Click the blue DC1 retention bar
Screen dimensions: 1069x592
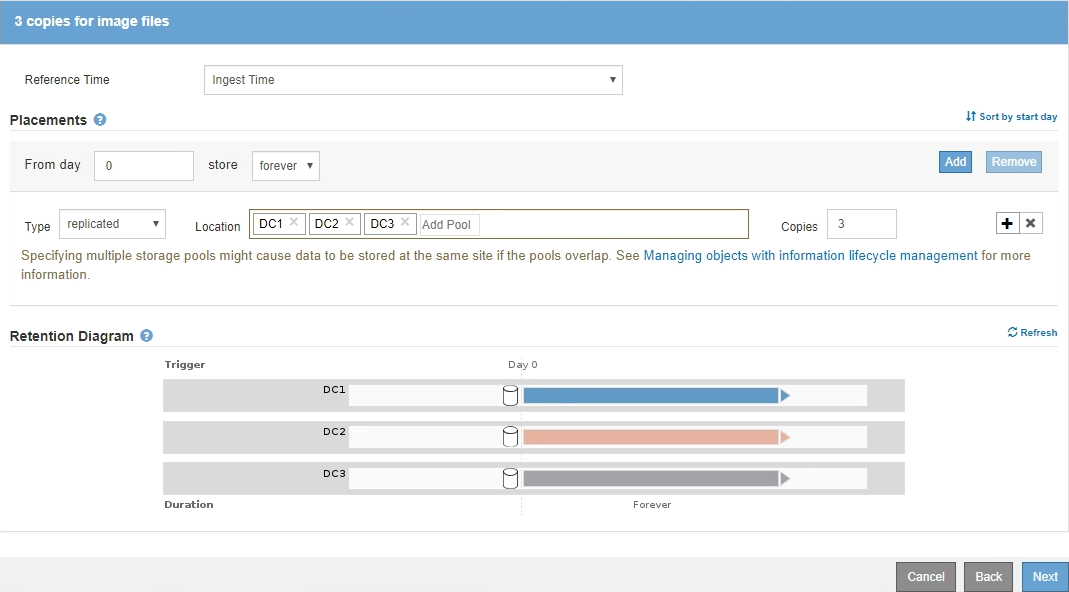[650, 396]
